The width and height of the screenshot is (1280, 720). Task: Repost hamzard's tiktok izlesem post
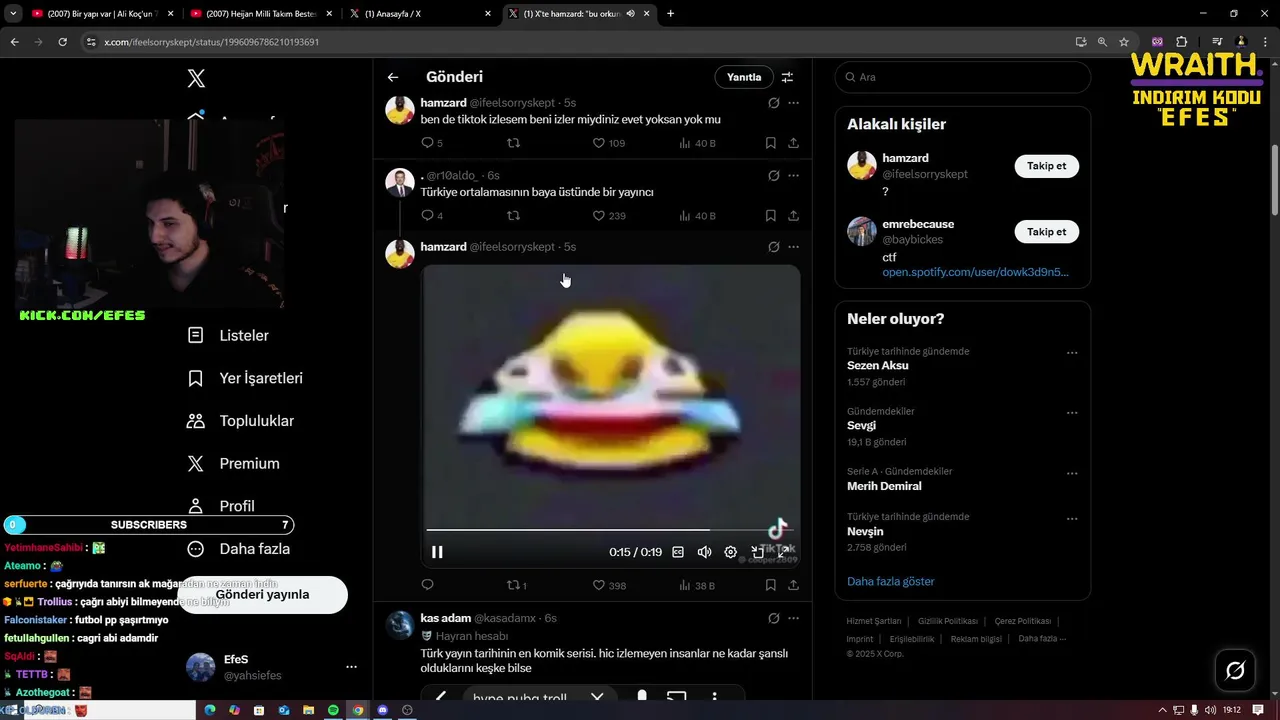point(514,143)
